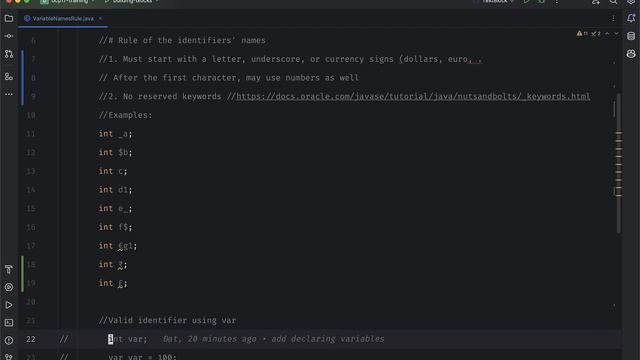Click the 'int c;' line
The width and height of the screenshot is (640, 360).
coord(113,171)
